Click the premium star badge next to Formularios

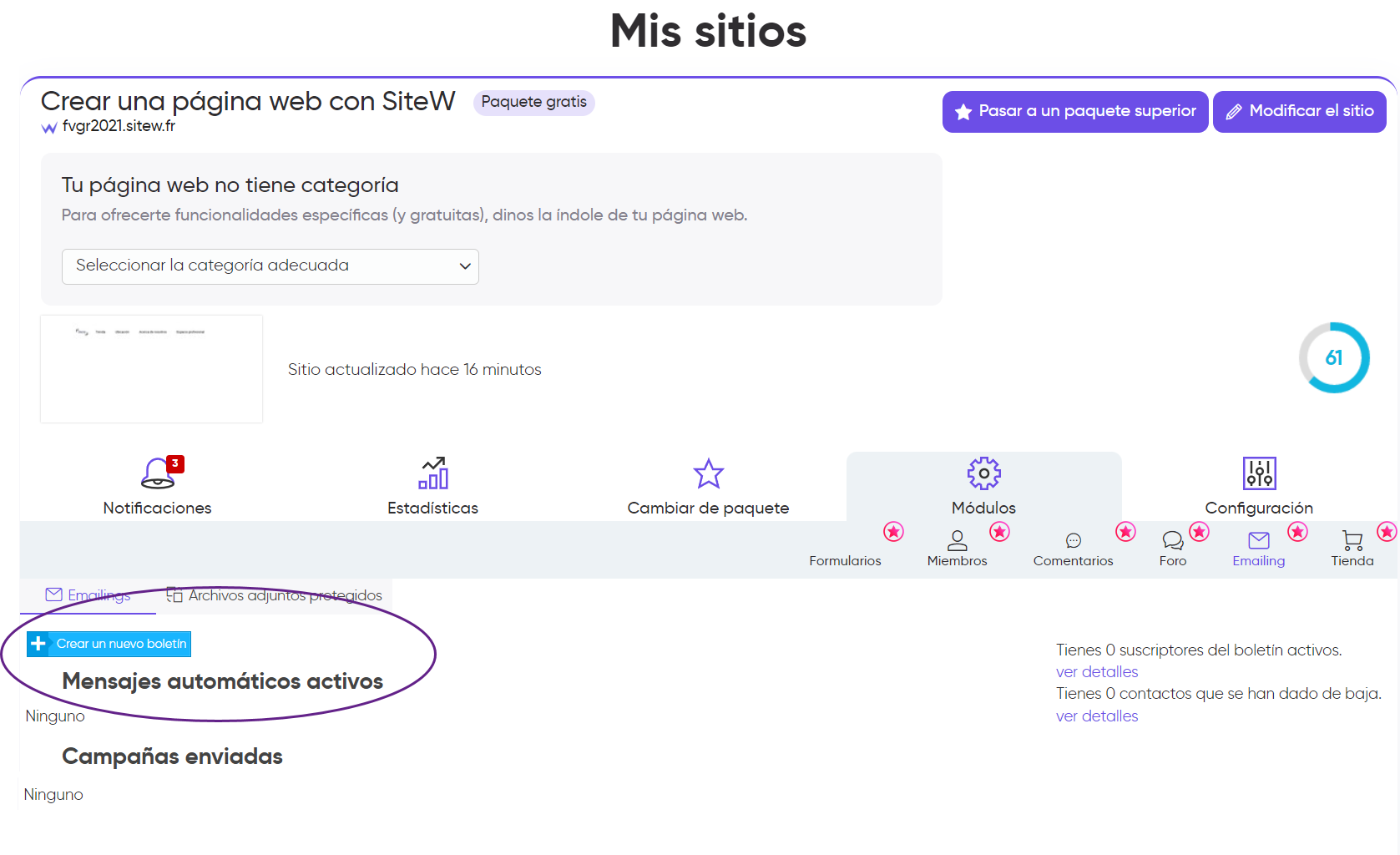tap(894, 532)
